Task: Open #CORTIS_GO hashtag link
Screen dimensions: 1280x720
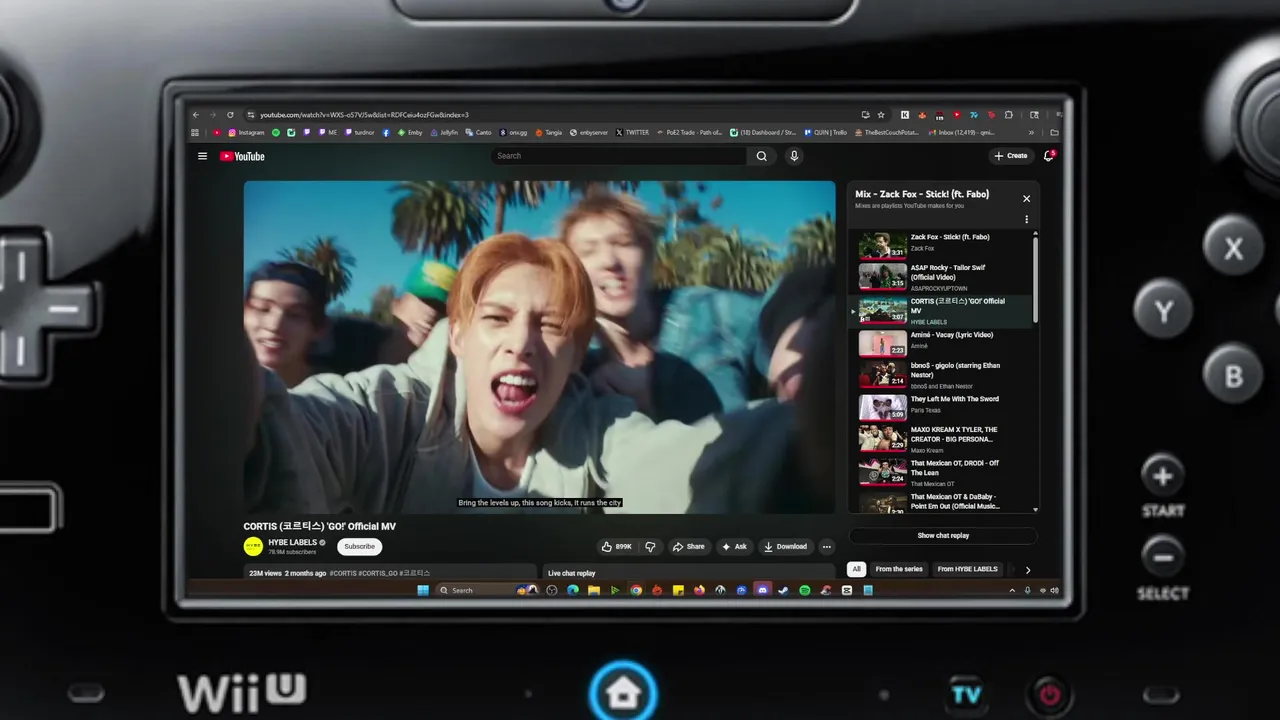Action: (378, 573)
